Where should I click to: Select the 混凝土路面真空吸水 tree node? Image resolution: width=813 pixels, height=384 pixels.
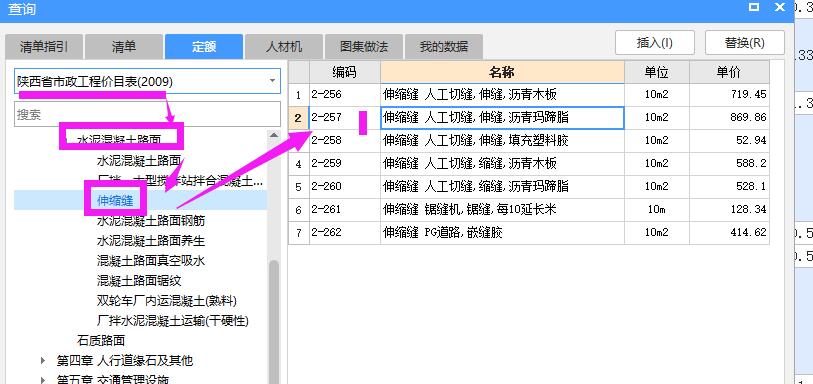click(x=151, y=261)
